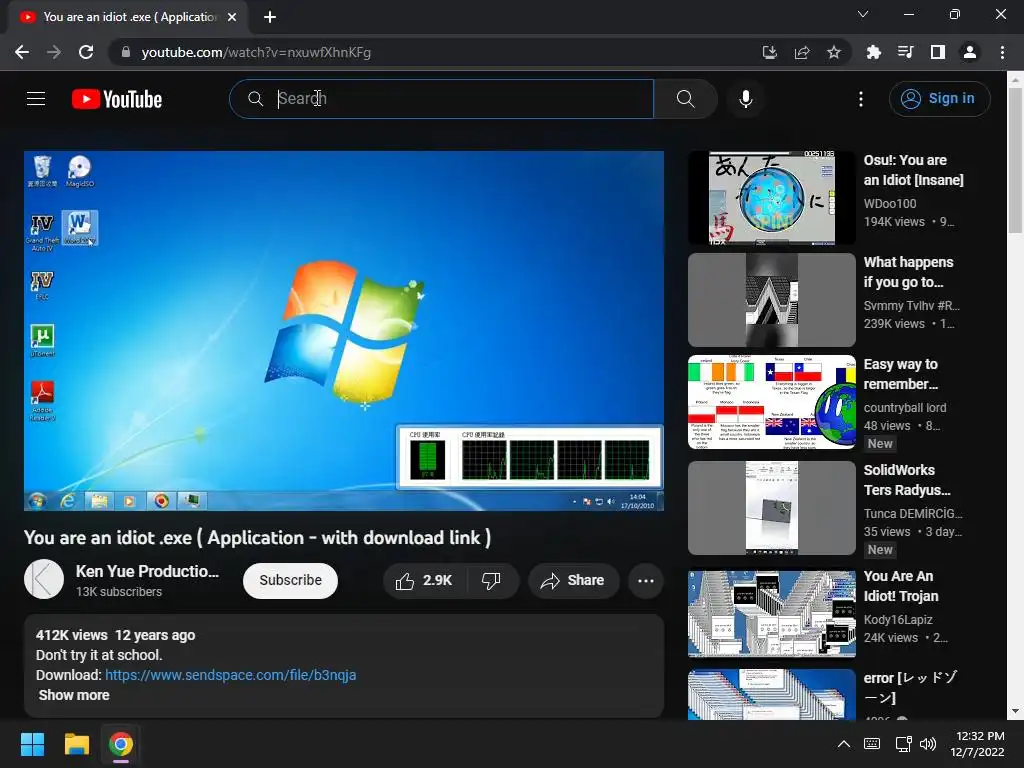This screenshot has height=768, width=1024.
Task: Open Kody16Lapiz channel name
Action: coord(898,620)
